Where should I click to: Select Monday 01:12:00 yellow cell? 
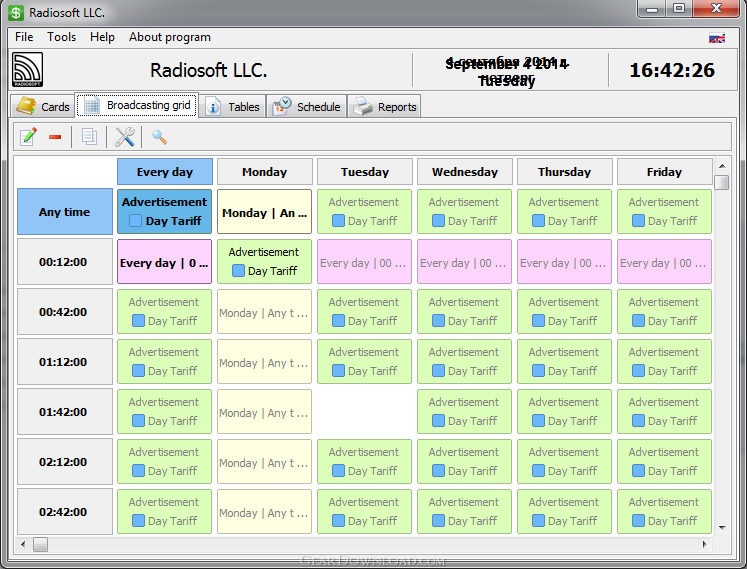[x=264, y=362]
